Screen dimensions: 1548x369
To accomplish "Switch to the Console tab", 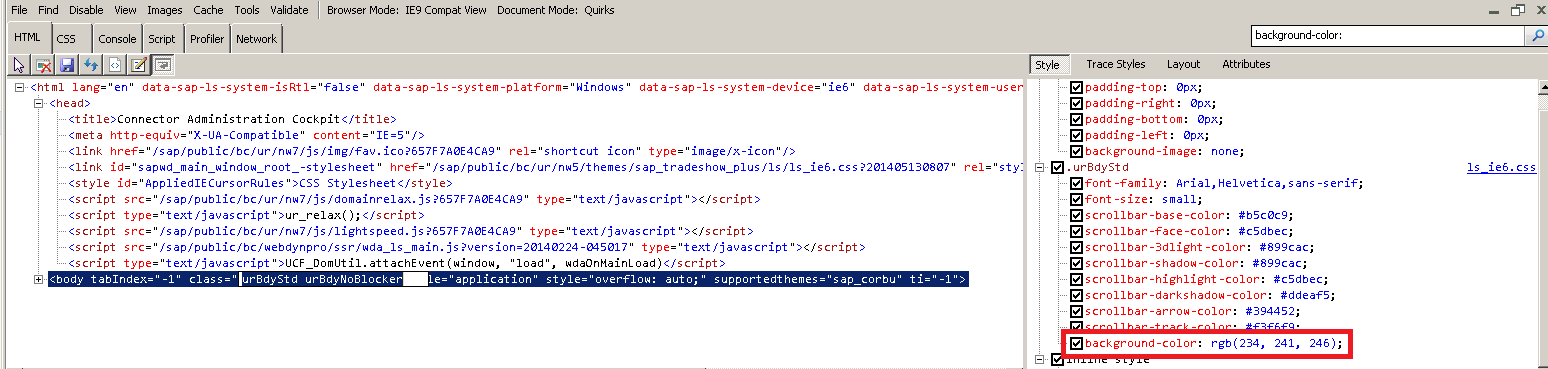I will pos(117,39).
